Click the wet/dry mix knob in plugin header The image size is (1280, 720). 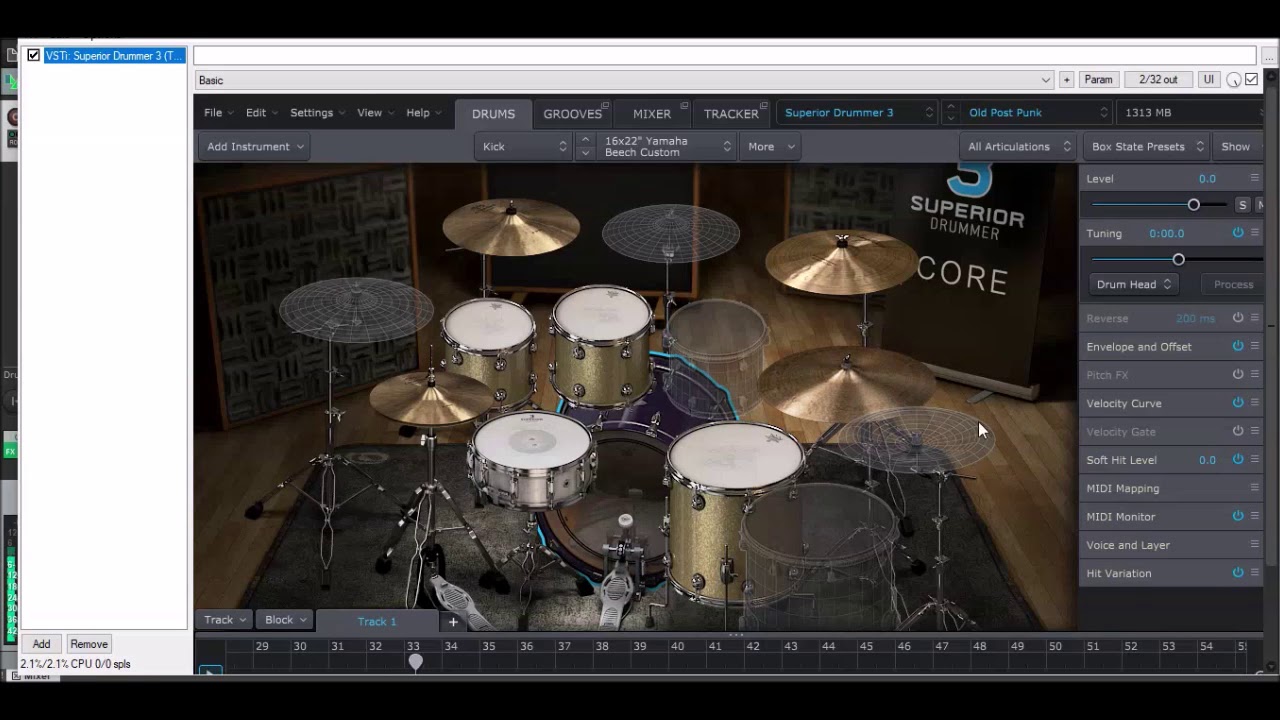1234,80
